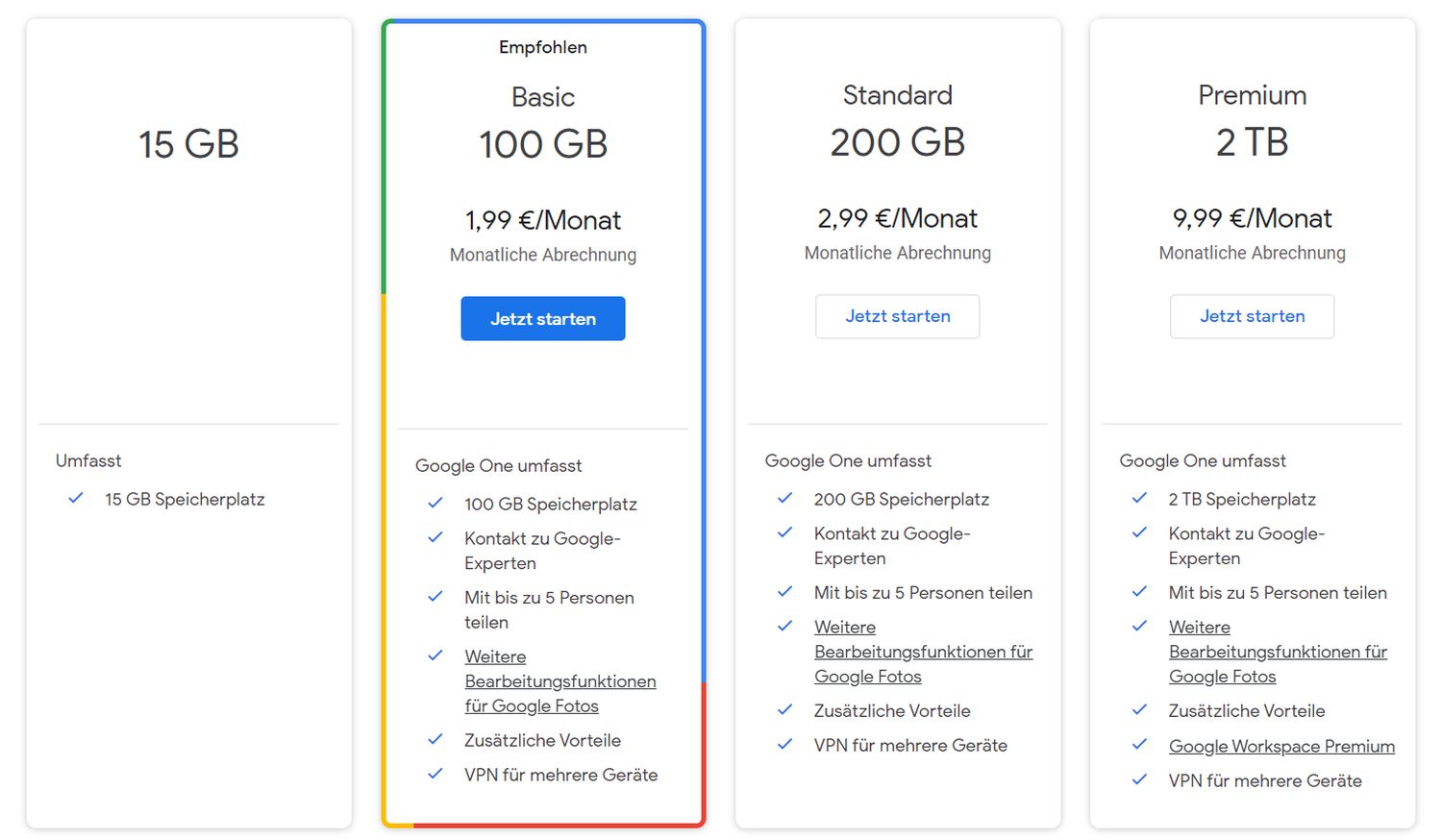Select the 15 GB free plan heading
Image resolution: width=1442 pixels, height=840 pixels.
pyautogui.click(x=188, y=144)
